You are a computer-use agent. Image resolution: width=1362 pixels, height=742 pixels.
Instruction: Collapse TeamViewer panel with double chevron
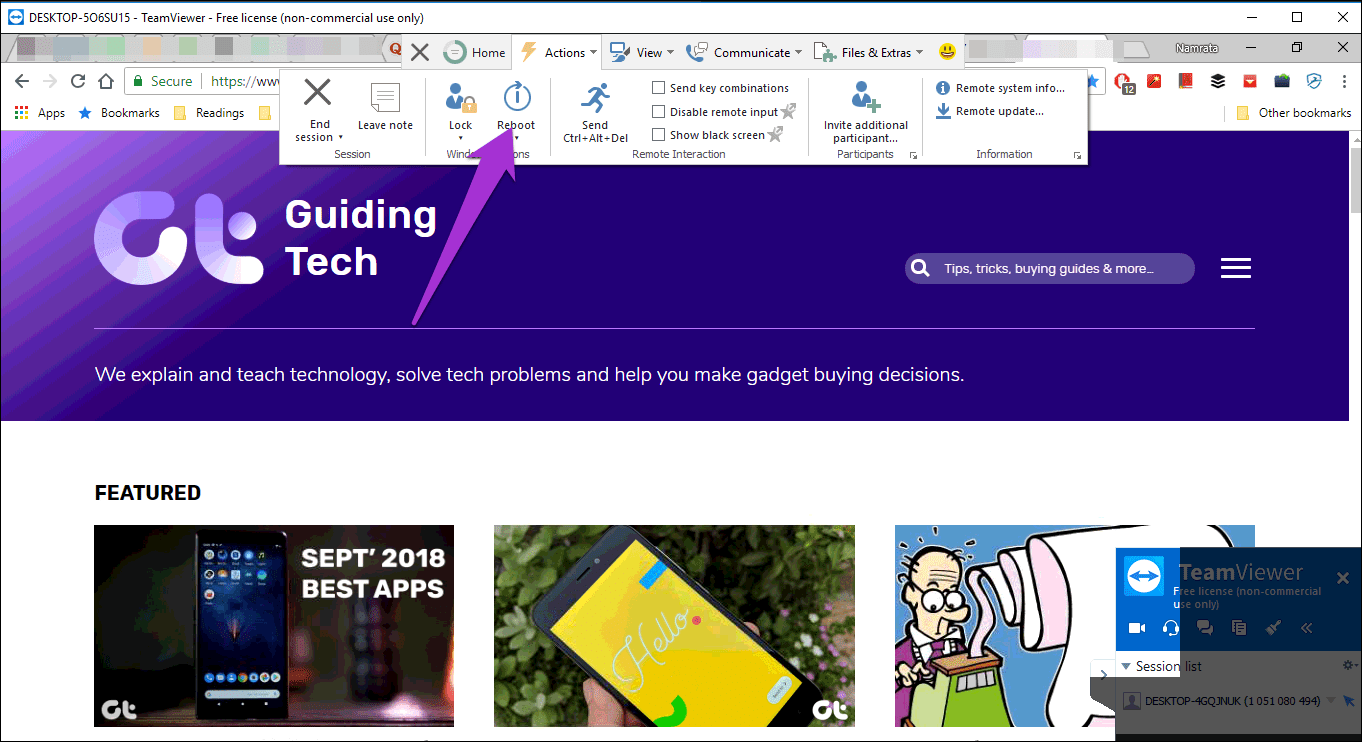coord(1306,628)
